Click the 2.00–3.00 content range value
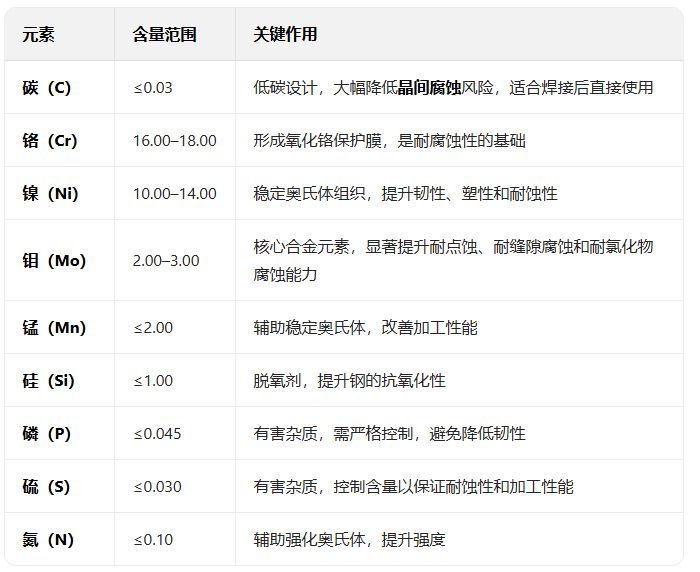The width and height of the screenshot is (700, 572). coord(166,261)
